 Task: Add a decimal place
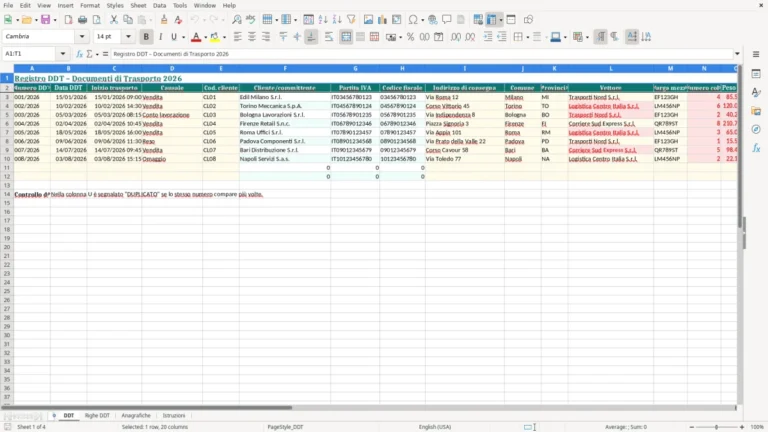click(456, 37)
